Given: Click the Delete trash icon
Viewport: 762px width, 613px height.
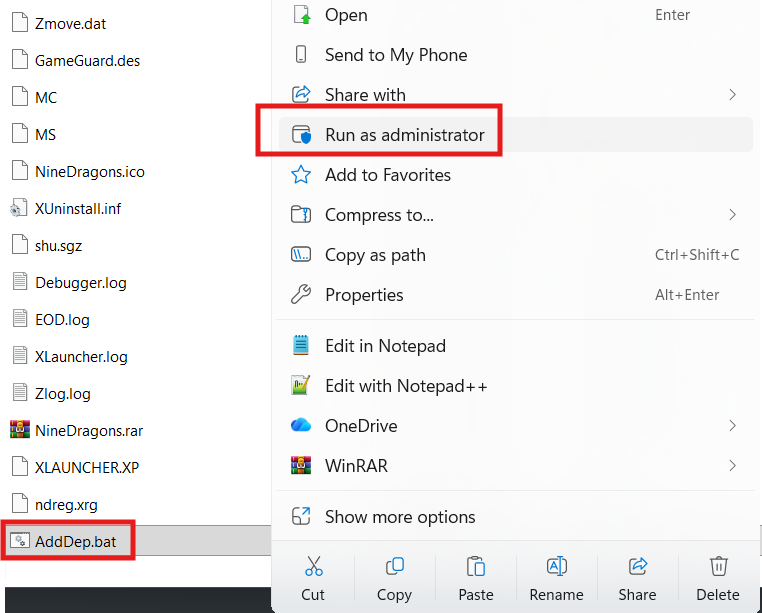Looking at the screenshot, I should pyautogui.click(x=718, y=567).
